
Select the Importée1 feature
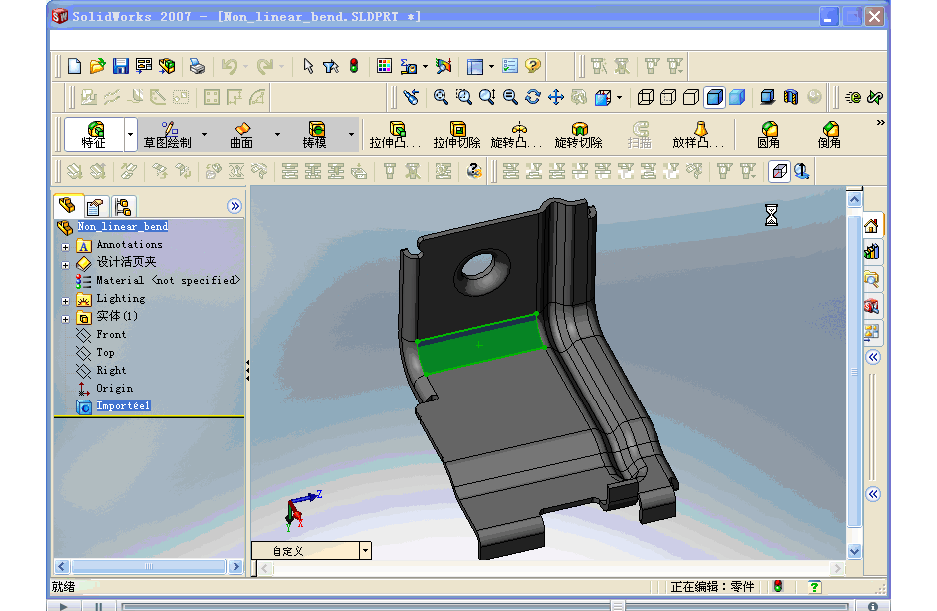click(x=123, y=405)
